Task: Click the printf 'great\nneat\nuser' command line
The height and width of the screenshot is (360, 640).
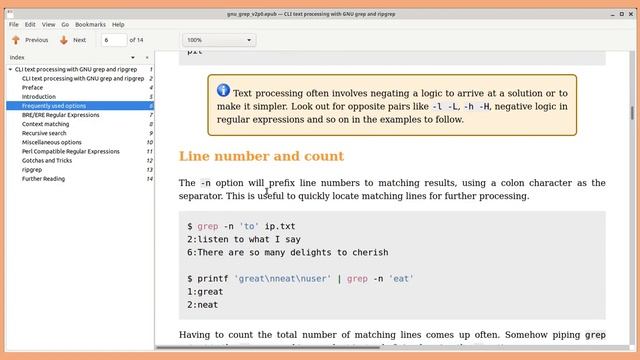Action: [300, 279]
